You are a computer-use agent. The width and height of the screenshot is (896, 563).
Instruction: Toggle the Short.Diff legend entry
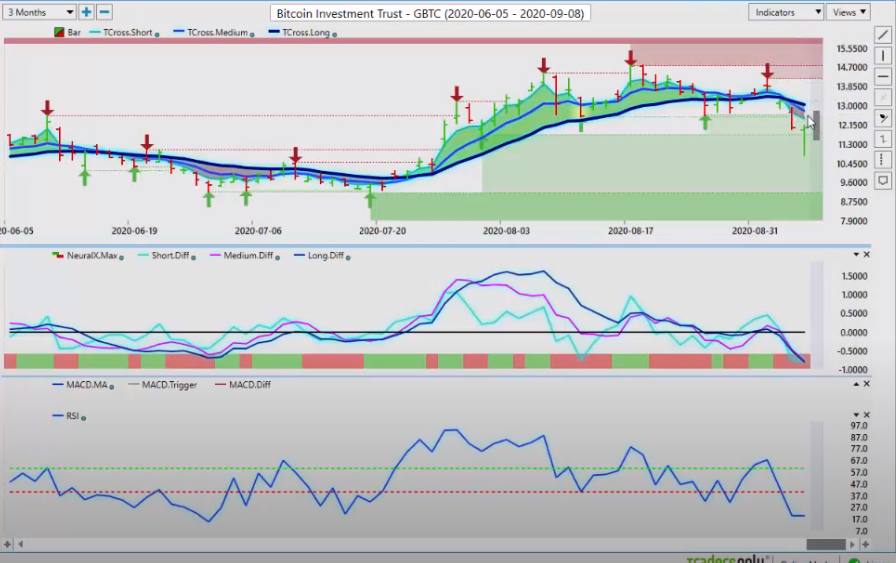pyautogui.click(x=163, y=255)
